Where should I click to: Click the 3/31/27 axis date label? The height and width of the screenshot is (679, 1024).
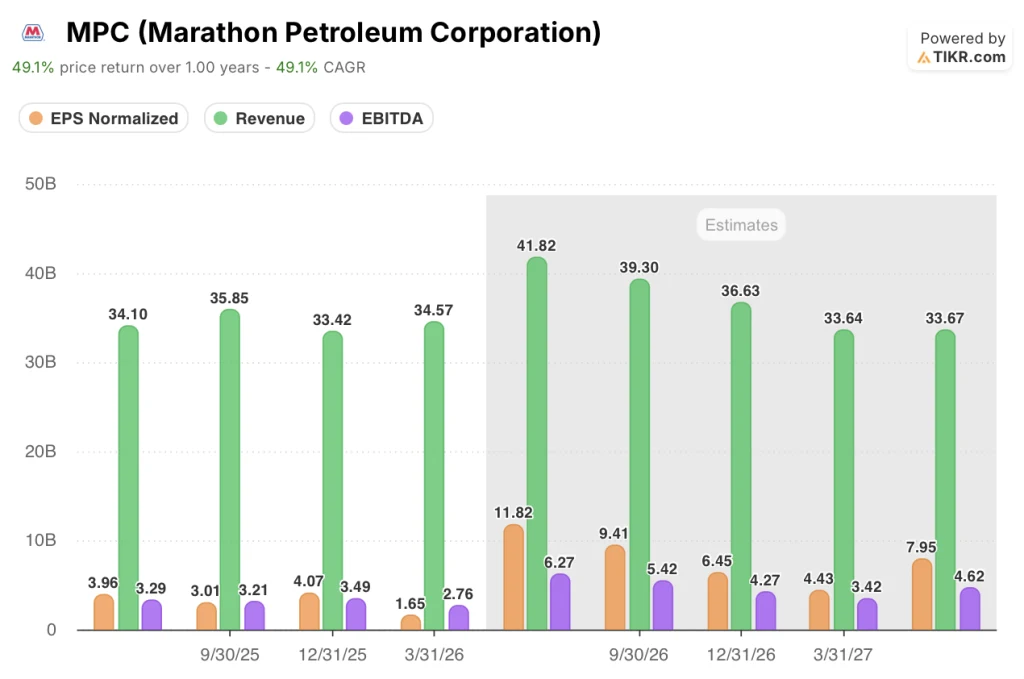(843, 655)
